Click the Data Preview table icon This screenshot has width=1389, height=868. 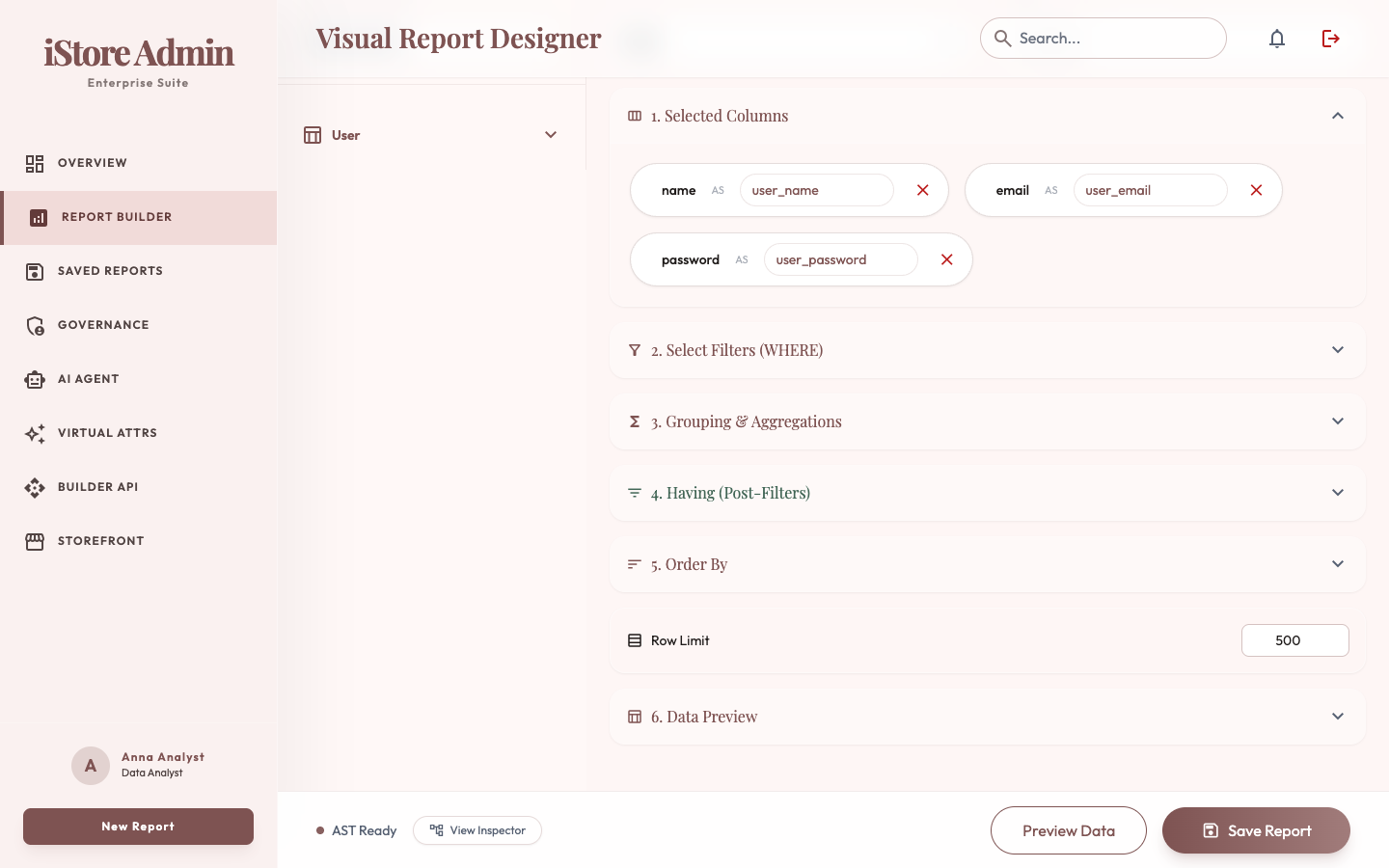(635, 717)
